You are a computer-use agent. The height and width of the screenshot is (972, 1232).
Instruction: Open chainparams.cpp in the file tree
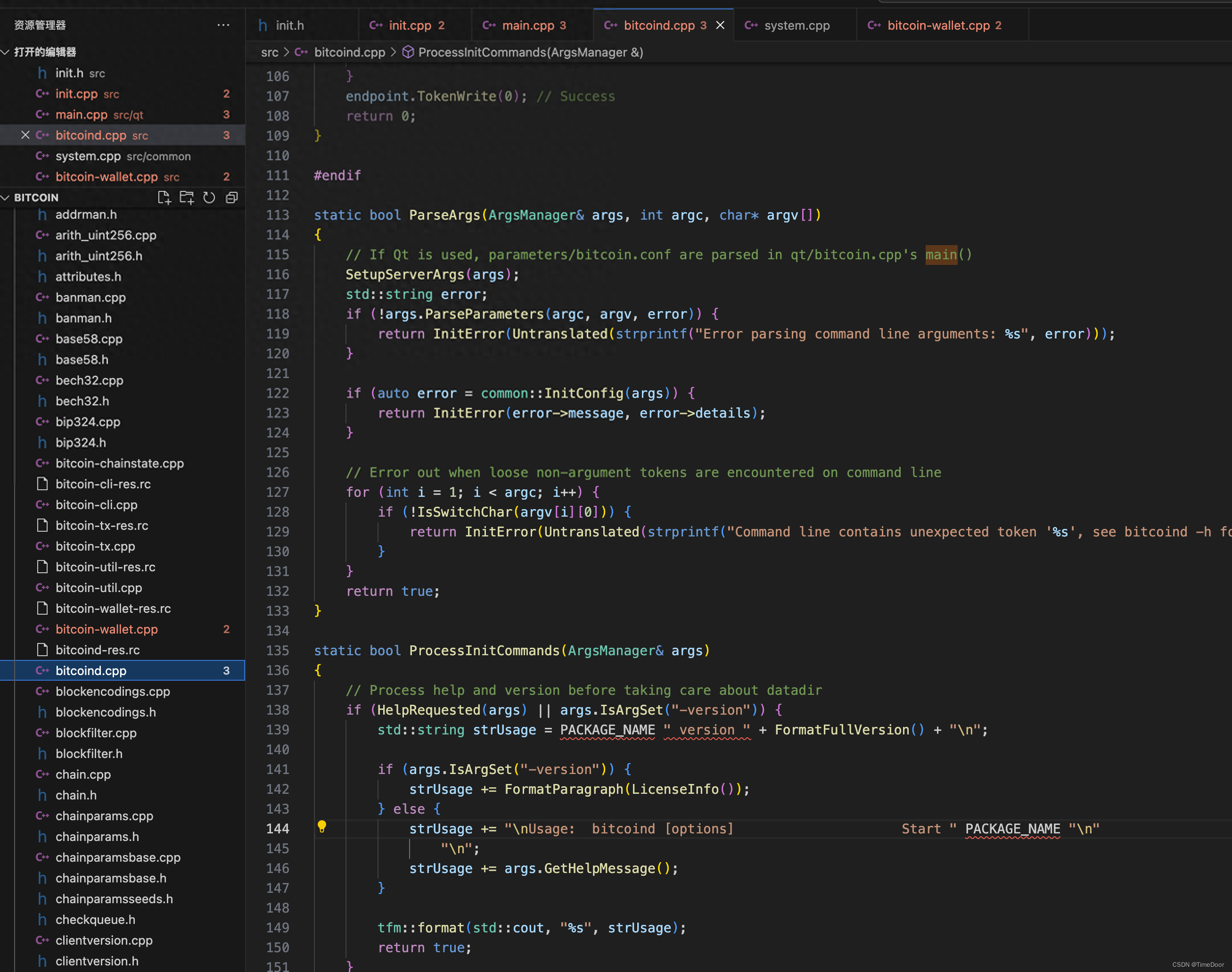[x=104, y=815]
